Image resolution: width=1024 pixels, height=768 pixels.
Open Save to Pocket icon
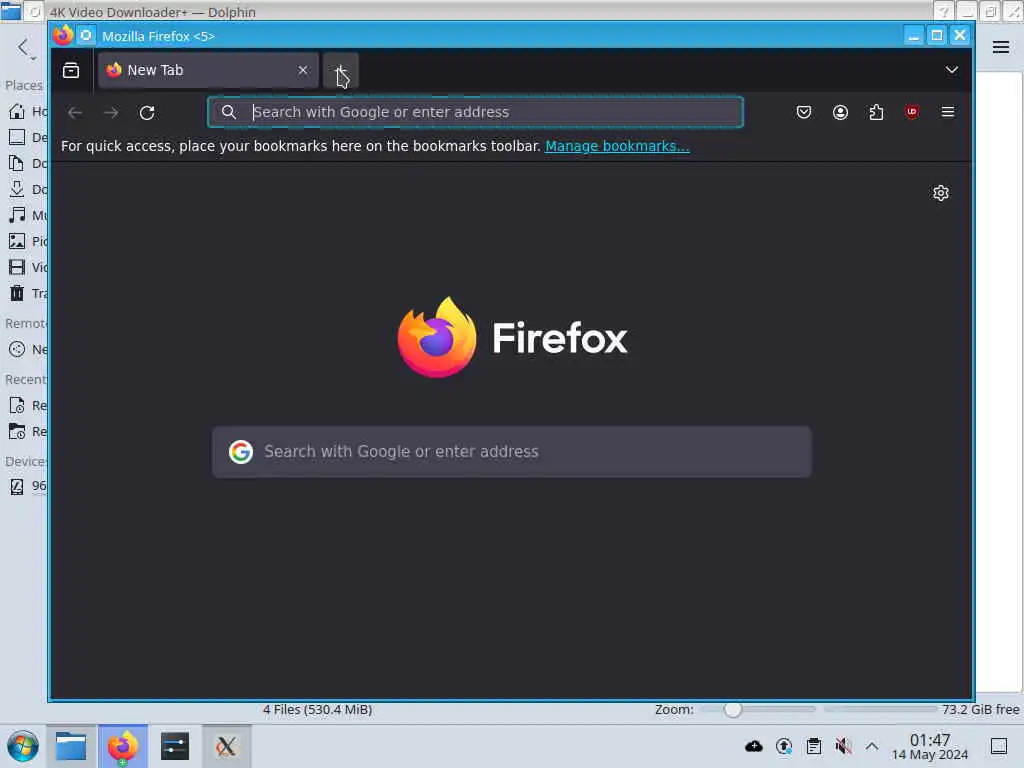804,112
